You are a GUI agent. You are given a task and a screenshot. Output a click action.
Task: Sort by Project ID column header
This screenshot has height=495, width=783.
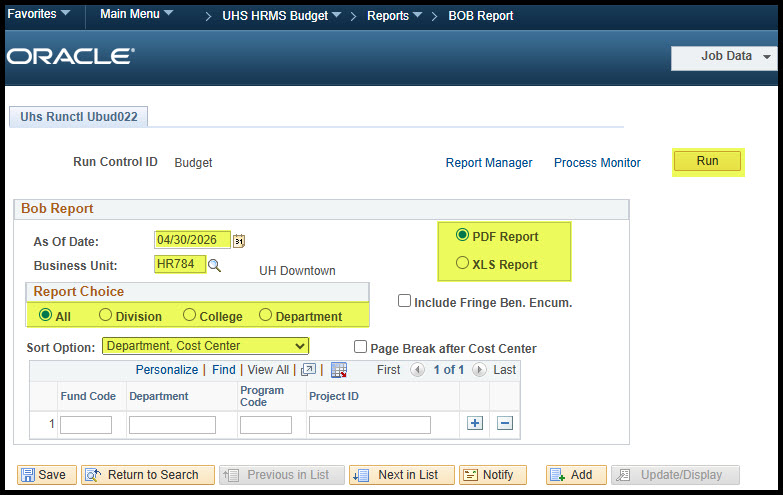pos(334,396)
